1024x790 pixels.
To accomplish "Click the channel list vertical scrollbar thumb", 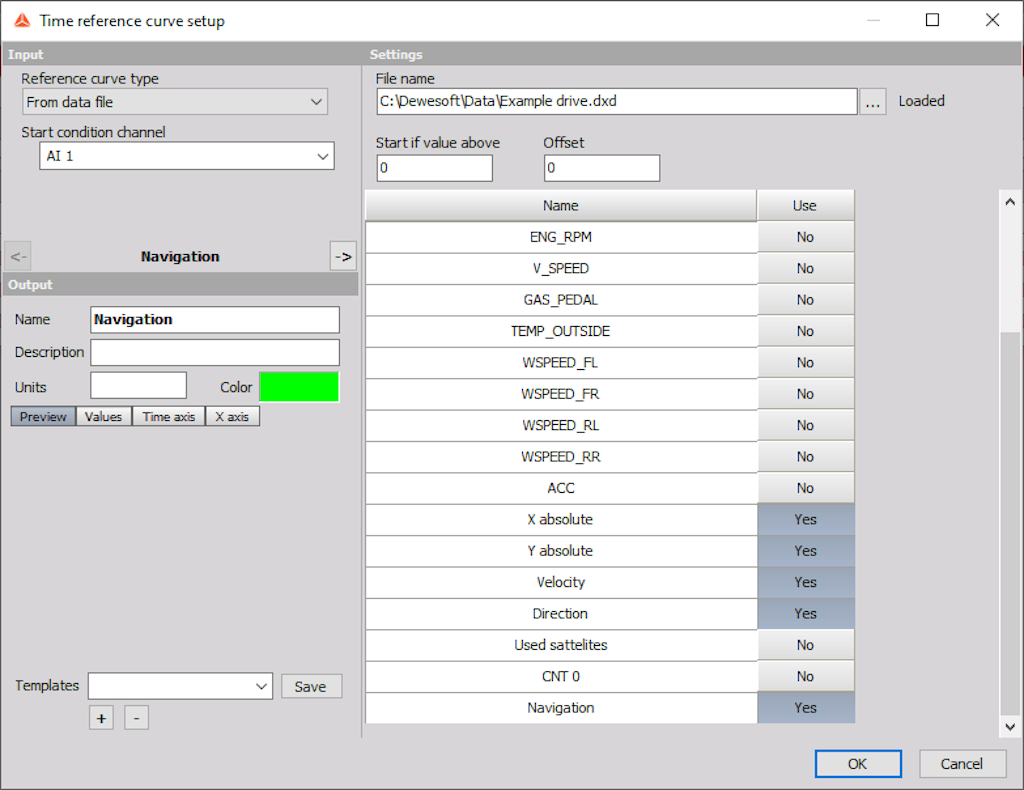I will click(x=1010, y=522).
